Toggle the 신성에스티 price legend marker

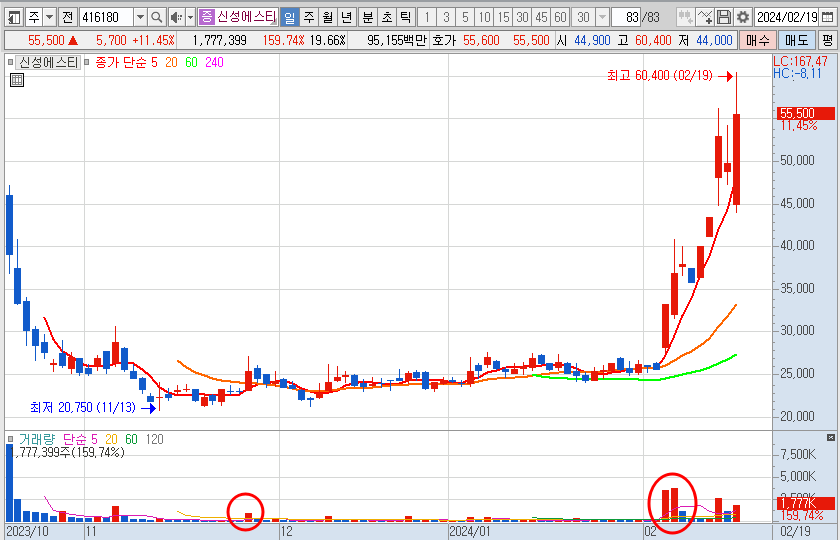pyautogui.click(x=11, y=63)
